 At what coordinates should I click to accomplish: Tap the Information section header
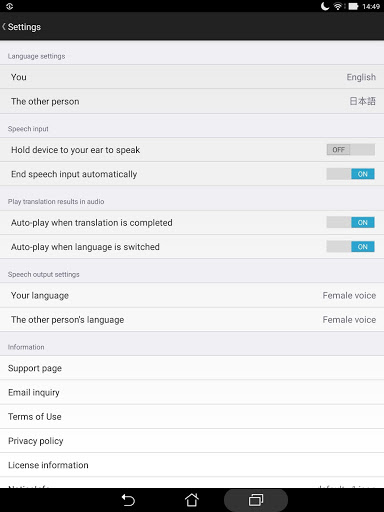point(26,347)
